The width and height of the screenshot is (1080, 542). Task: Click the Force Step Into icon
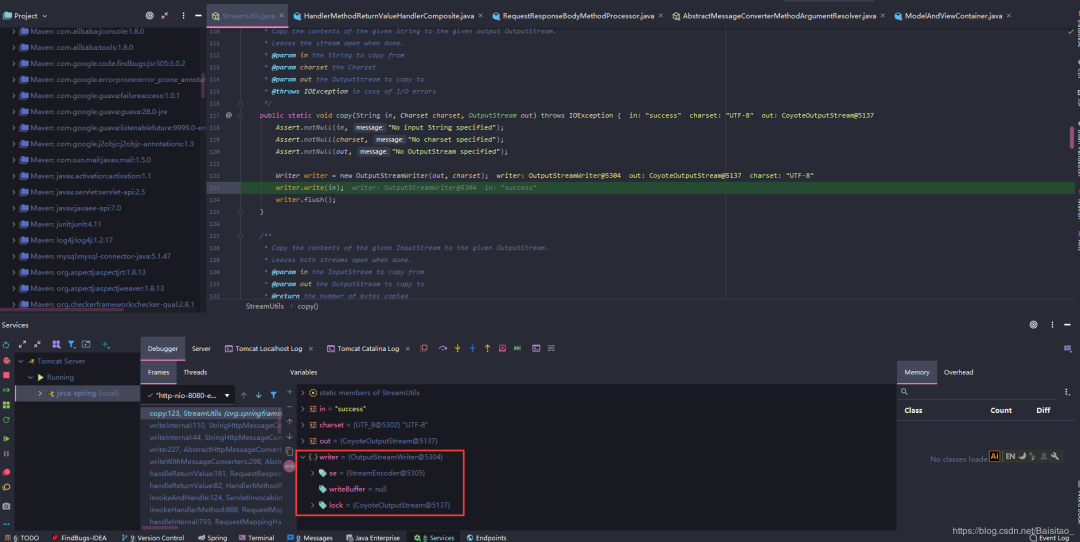(x=472, y=348)
